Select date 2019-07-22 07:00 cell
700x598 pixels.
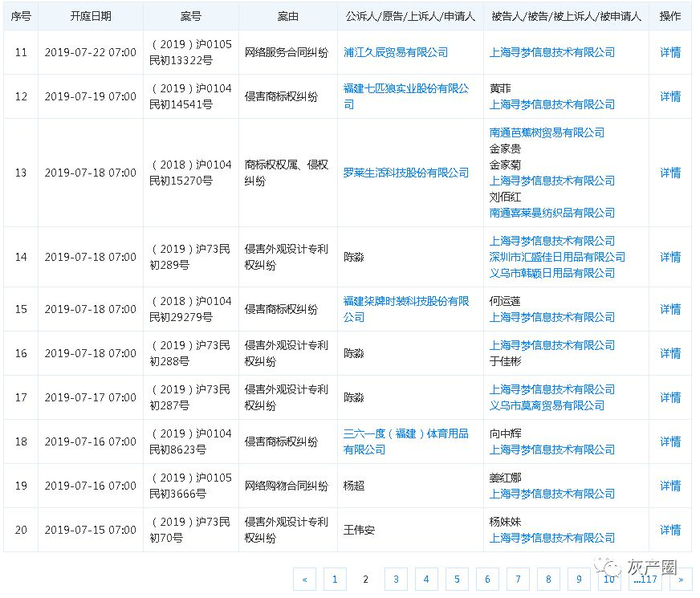[x=91, y=53]
